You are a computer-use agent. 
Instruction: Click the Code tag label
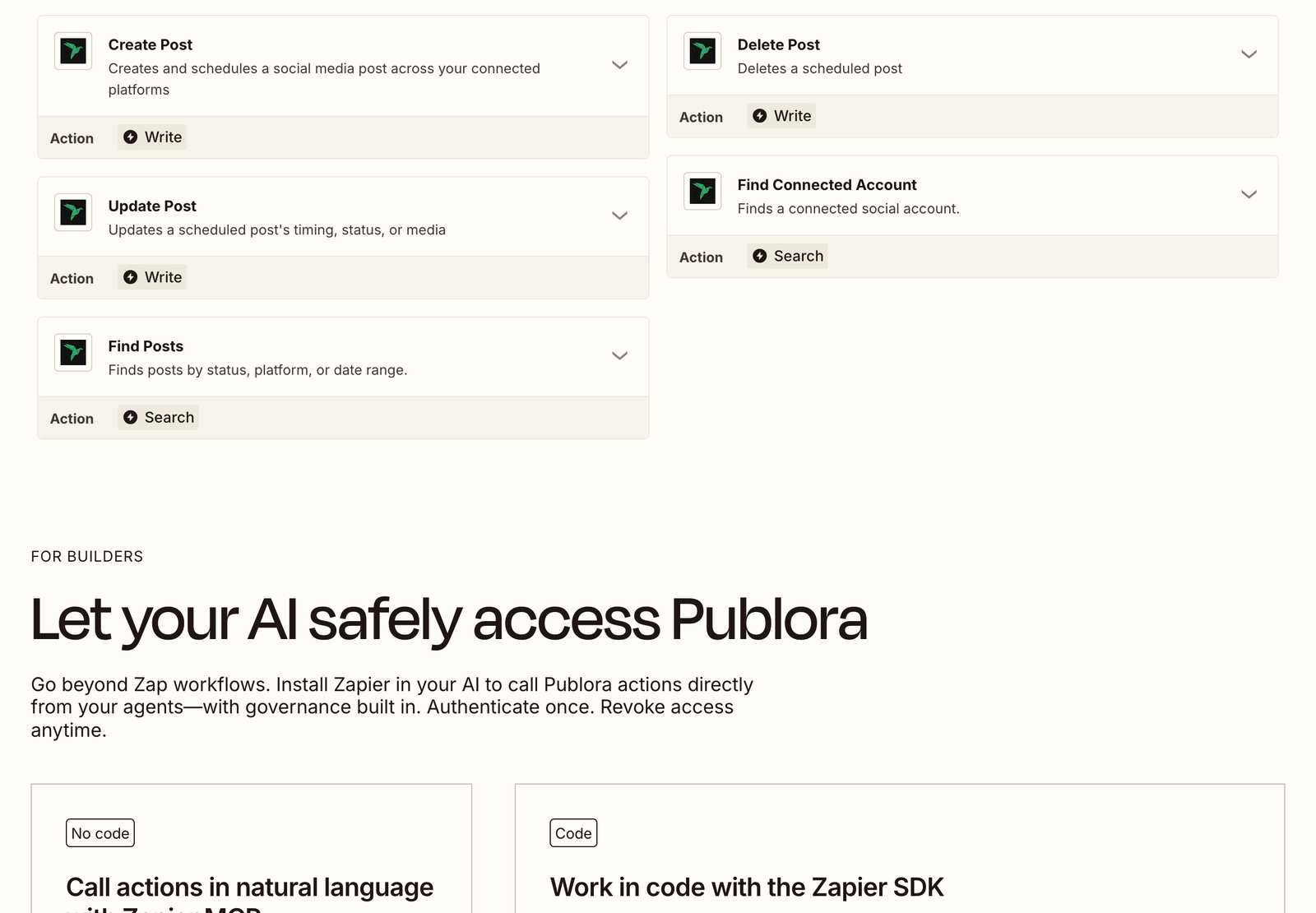[x=573, y=833]
